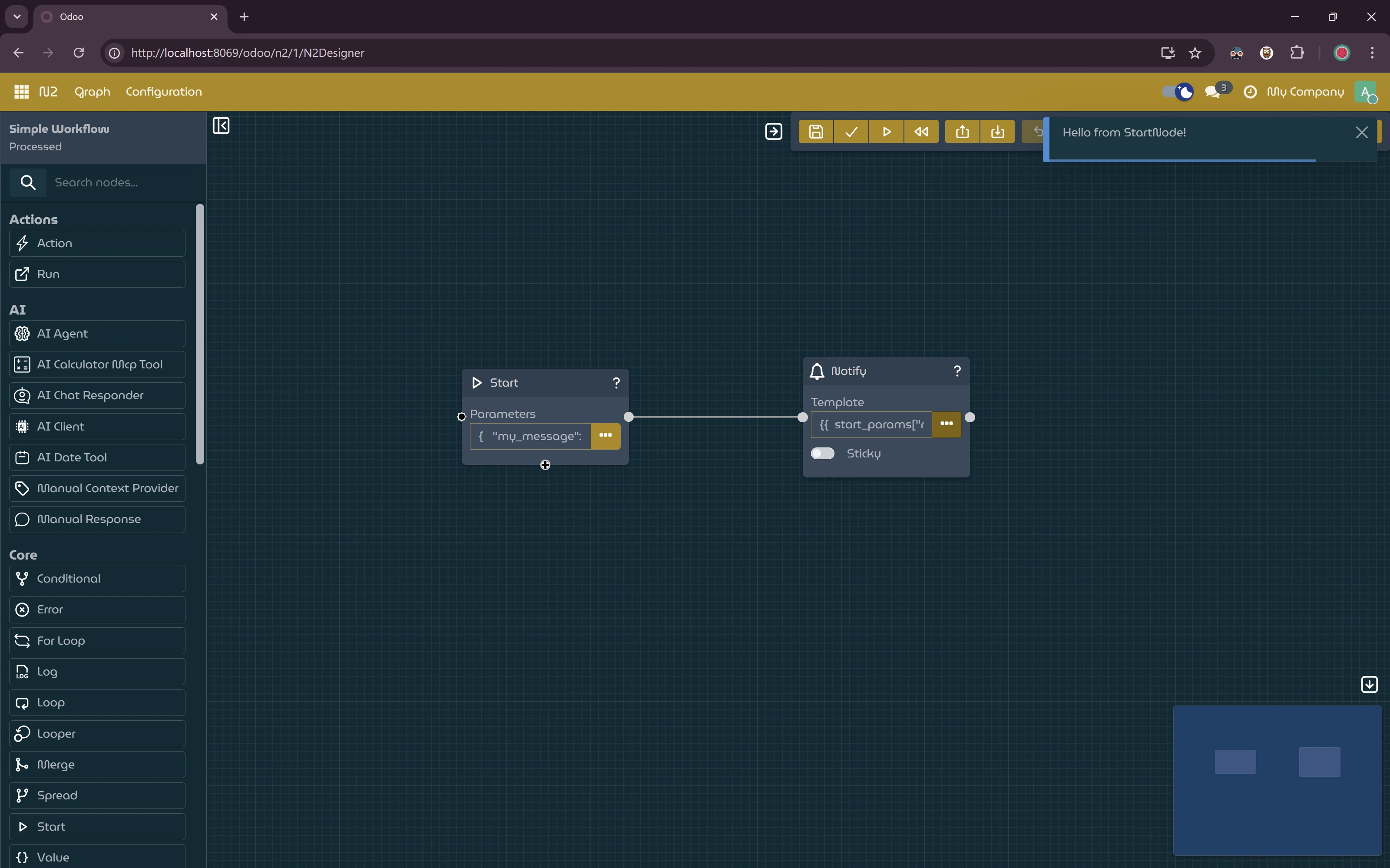Run workflow with the play icon
This screenshot has width=1390, height=868.
click(x=886, y=132)
